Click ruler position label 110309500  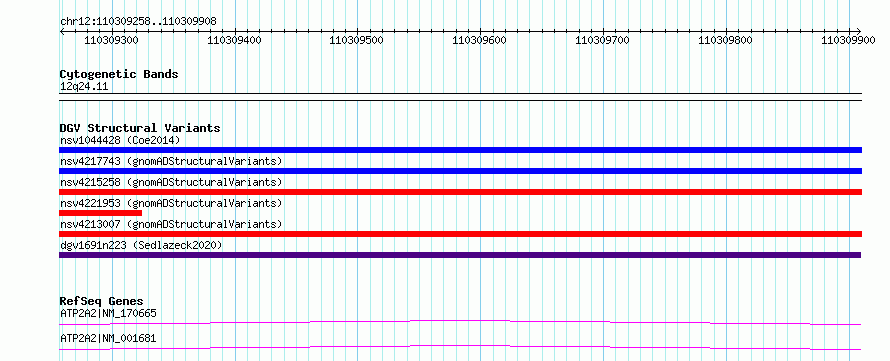tap(356, 40)
